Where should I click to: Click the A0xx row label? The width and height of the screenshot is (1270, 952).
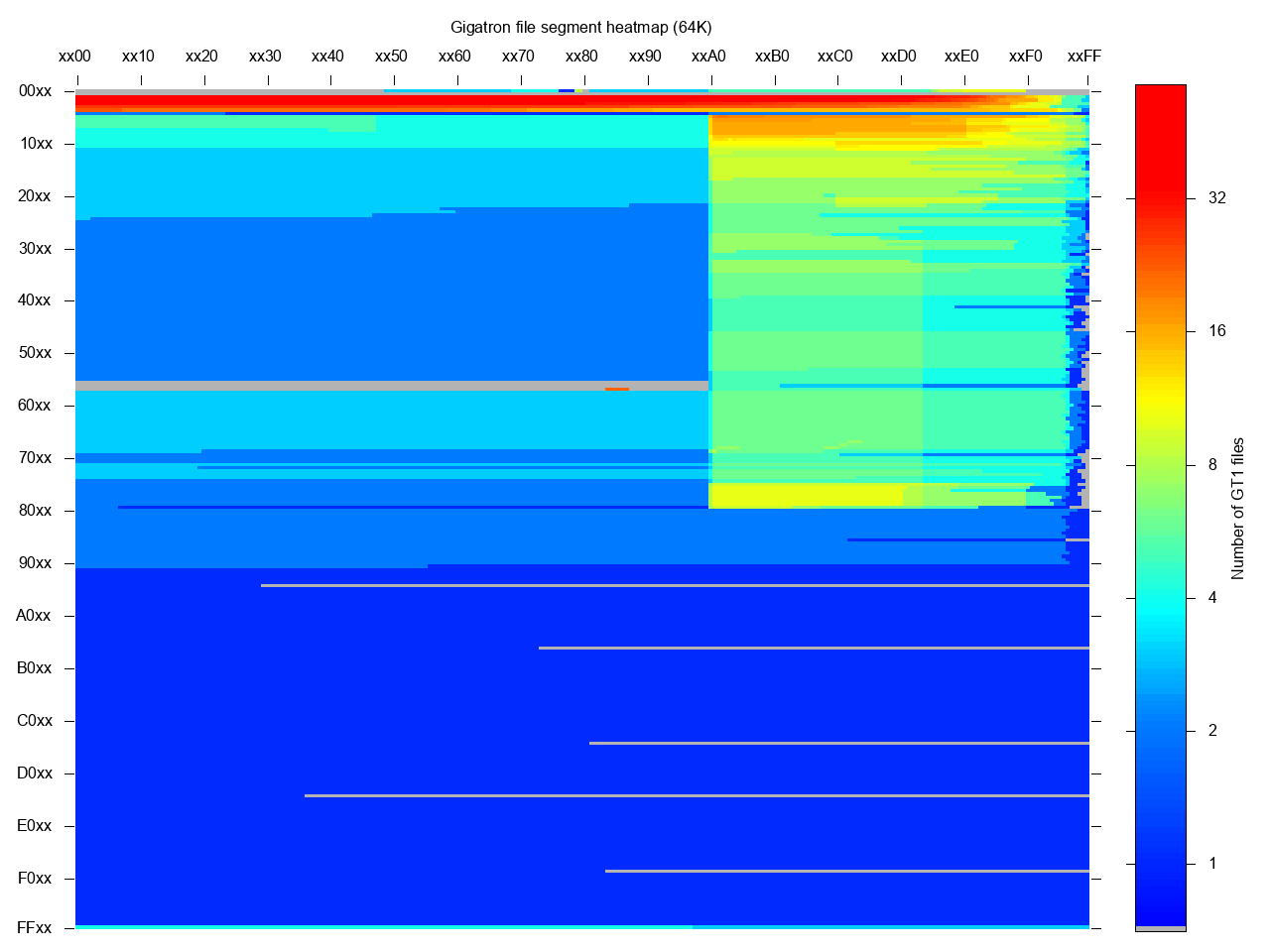(34, 616)
